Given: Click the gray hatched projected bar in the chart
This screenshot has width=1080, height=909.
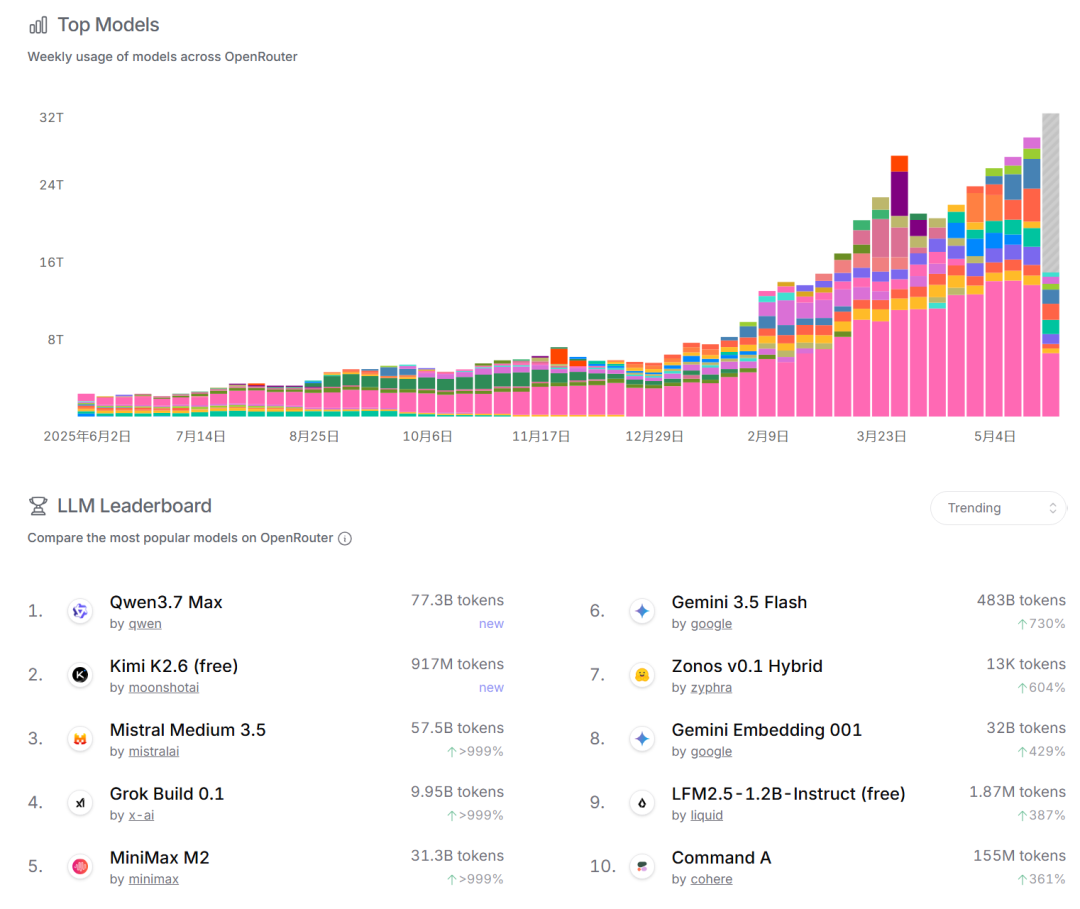Looking at the screenshot, I should pyautogui.click(x=1050, y=193).
